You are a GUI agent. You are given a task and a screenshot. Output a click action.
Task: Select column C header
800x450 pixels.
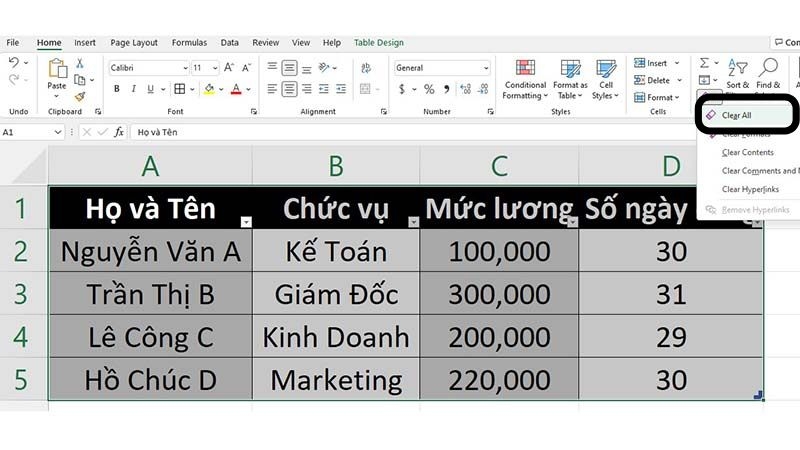click(x=499, y=166)
